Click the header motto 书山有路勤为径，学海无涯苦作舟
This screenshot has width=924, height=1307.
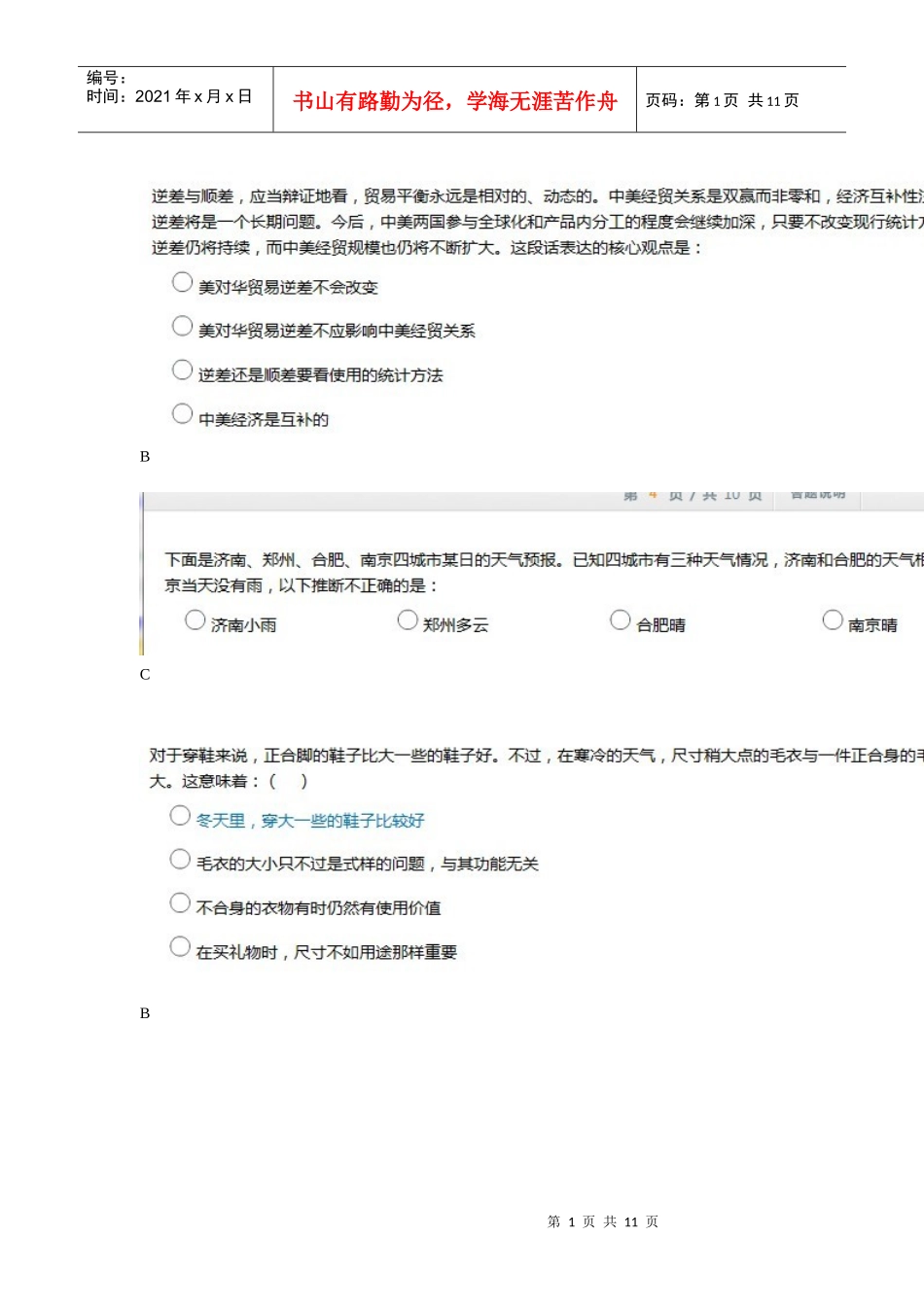coord(455,101)
